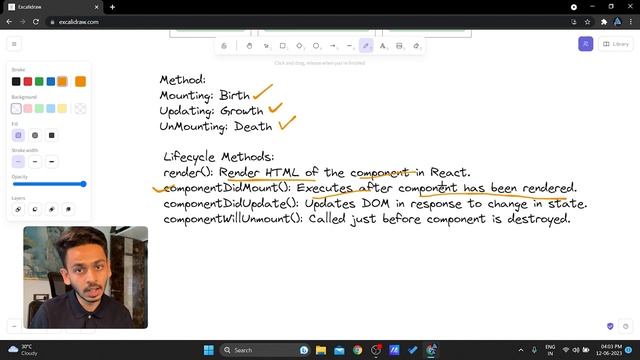Image resolution: width=640 pixels, height=360 pixels.
Task: Open Mail app from taskbar
Action: click(x=339, y=350)
